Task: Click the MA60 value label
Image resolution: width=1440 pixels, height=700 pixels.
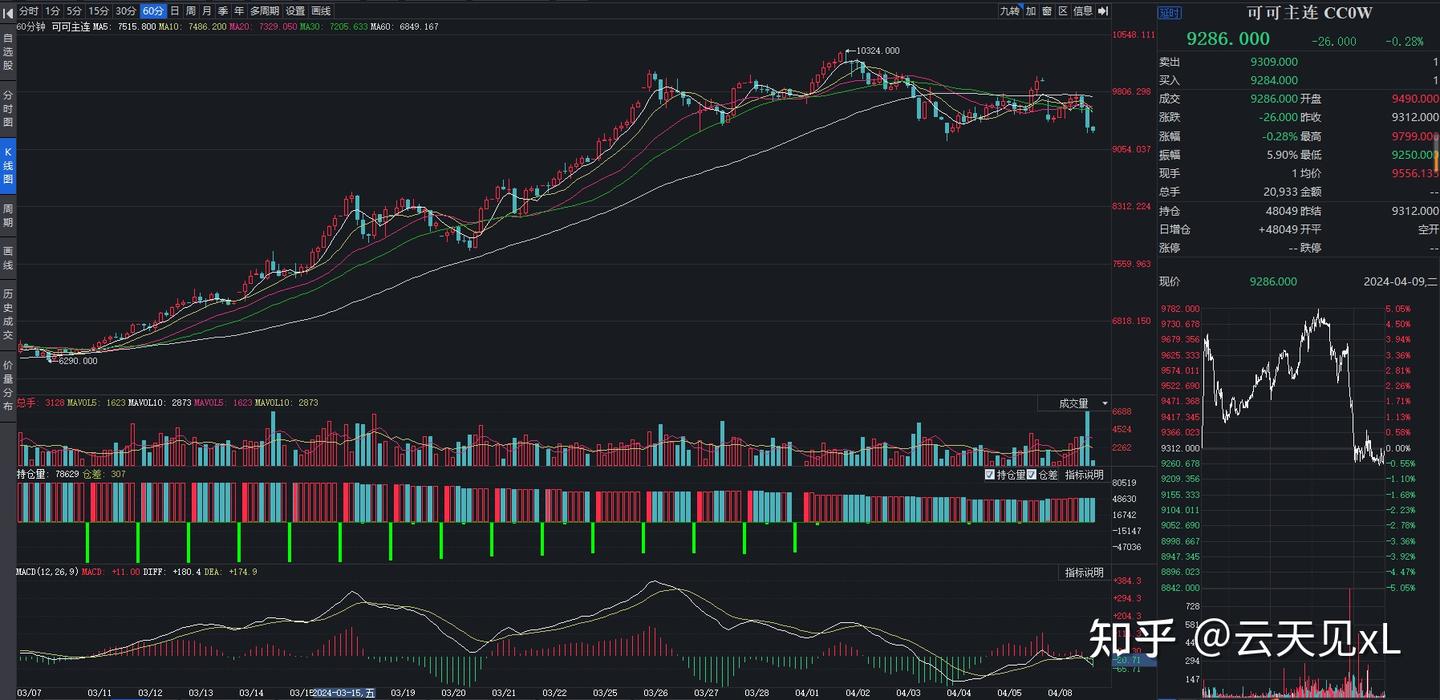Action: pos(405,26)
